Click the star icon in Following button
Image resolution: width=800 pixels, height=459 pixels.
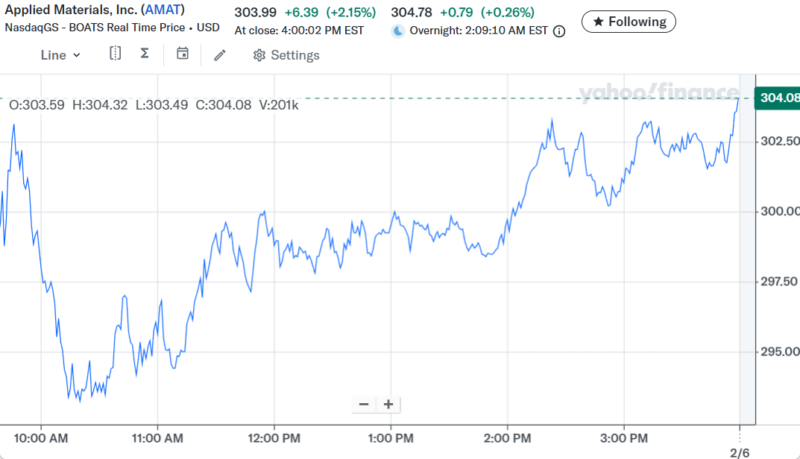(598, 21)
